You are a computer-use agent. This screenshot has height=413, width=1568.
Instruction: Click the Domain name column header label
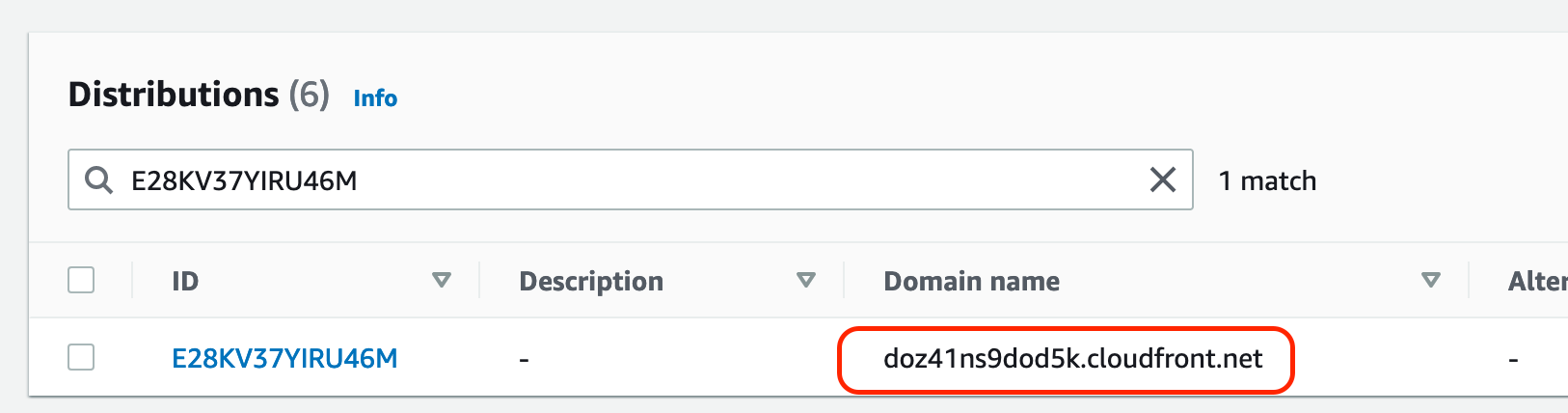(x=971, y=282)
